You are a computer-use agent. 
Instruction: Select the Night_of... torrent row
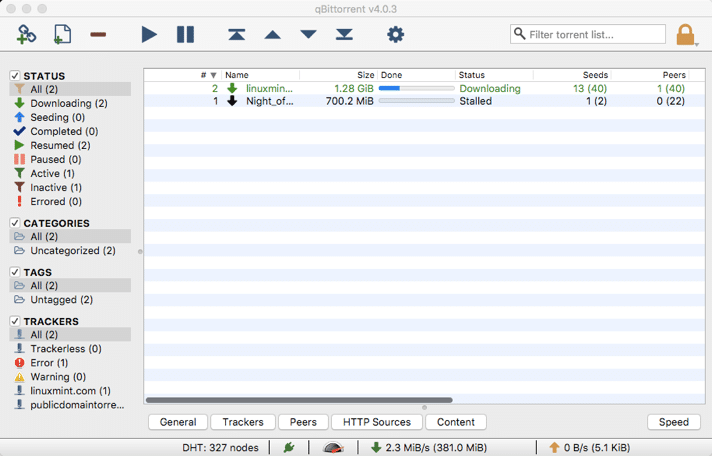425,101
